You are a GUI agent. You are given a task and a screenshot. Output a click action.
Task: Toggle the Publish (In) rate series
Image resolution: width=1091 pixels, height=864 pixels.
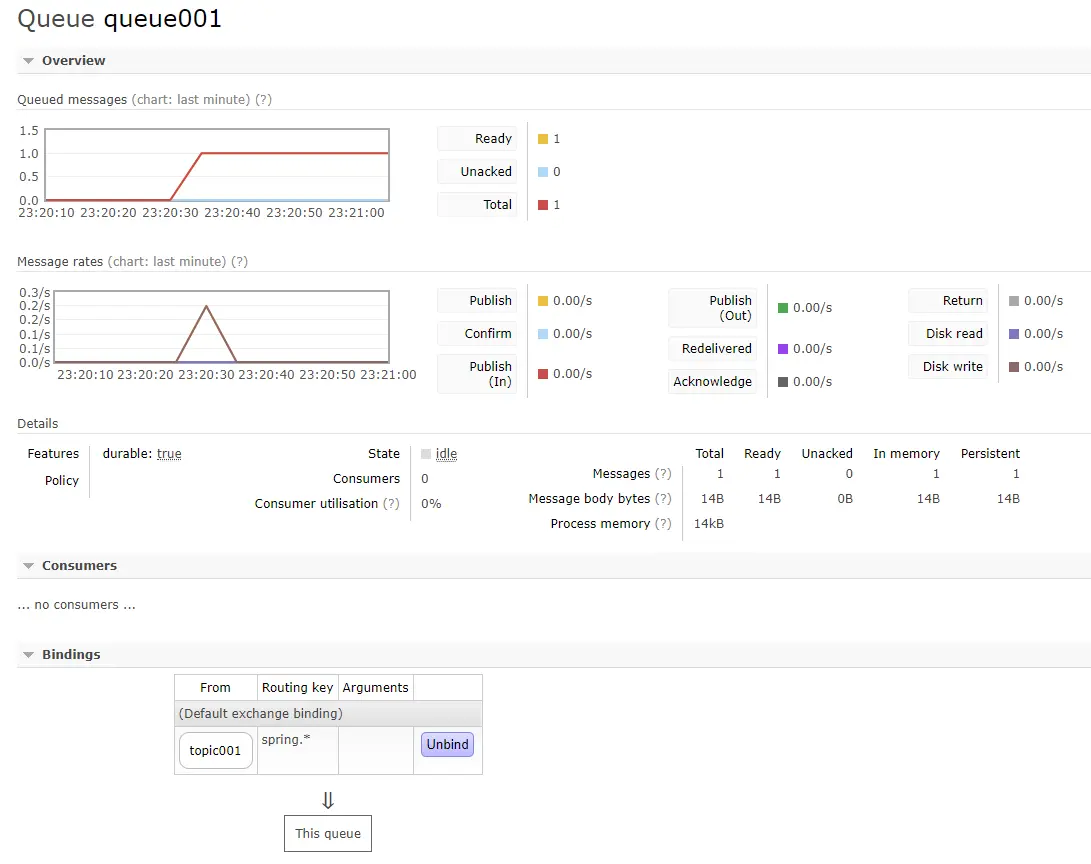(x=477, y=374)
